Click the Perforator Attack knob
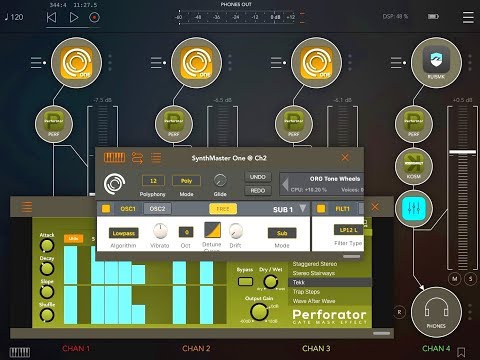The height and width of the screenshot is (360, 480). point(47,246)
